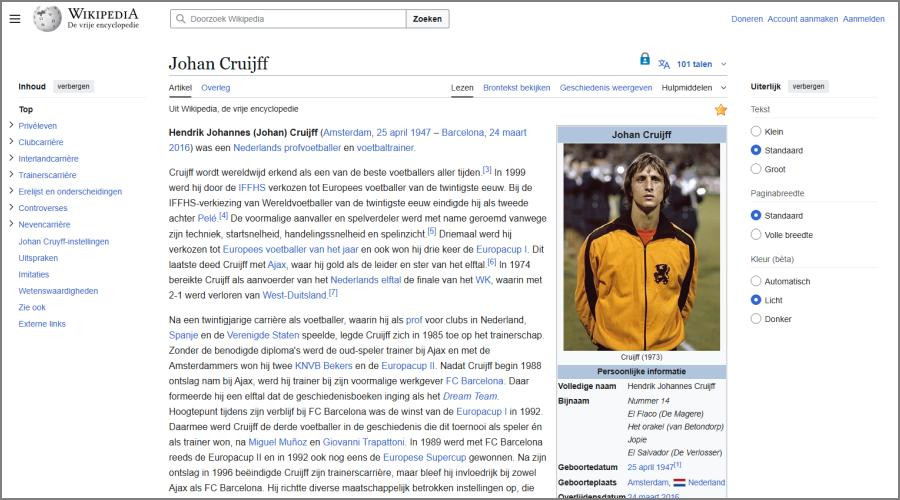
Task: Open Europees voetballer van het jaar link
Action: click(290, 250)
